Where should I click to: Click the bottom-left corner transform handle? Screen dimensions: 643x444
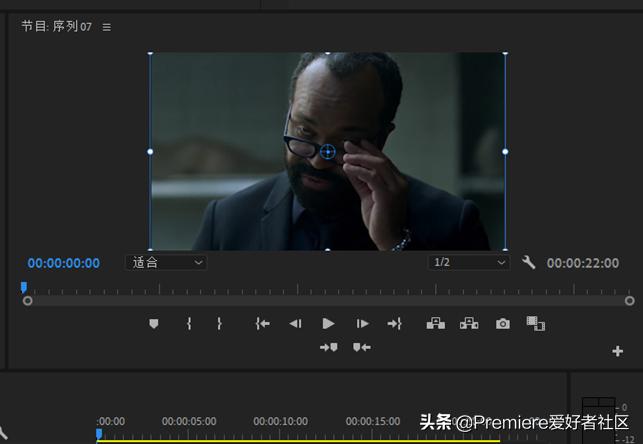150,249
